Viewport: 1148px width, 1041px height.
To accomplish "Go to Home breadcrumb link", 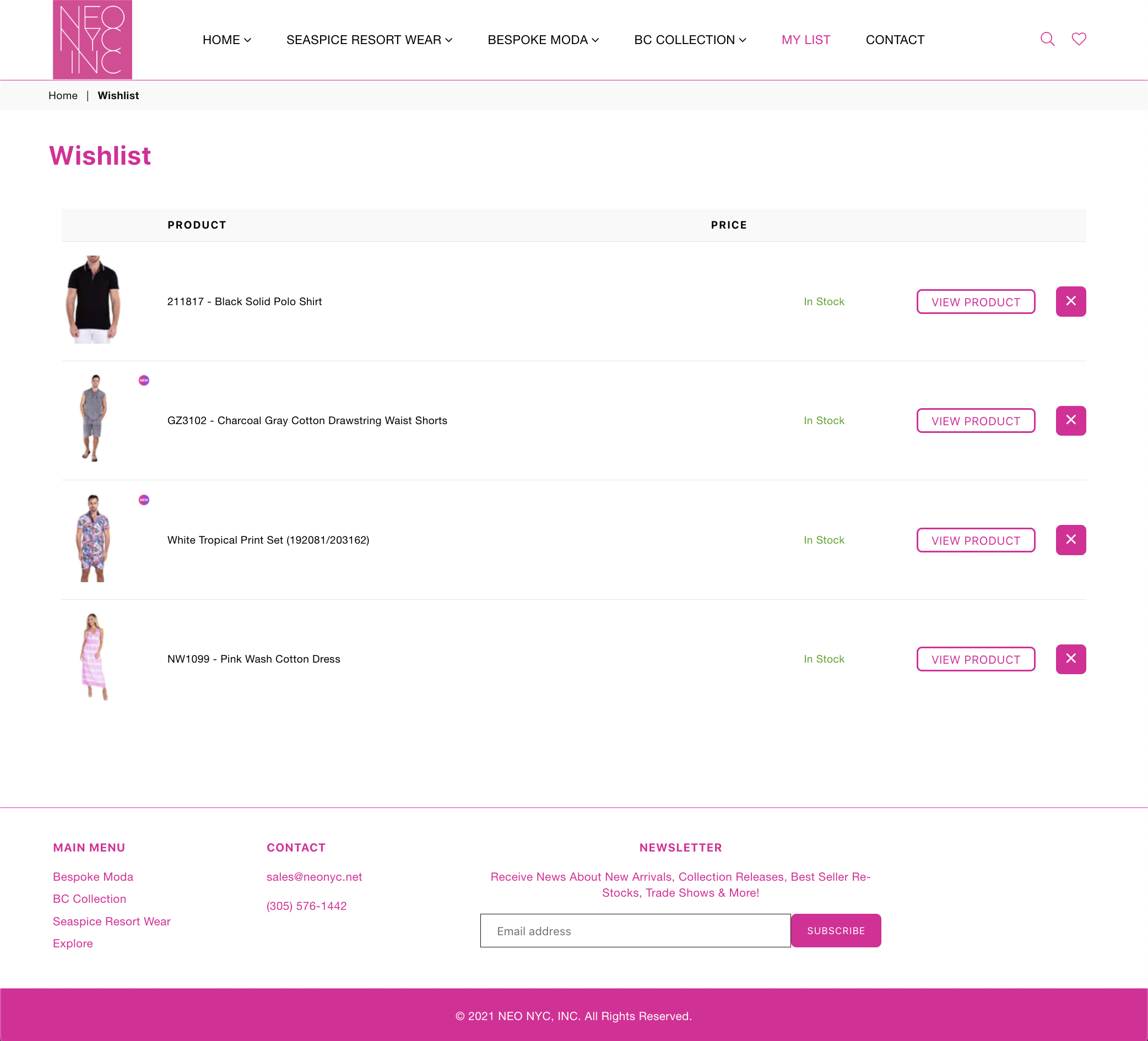I will point(63,96).
